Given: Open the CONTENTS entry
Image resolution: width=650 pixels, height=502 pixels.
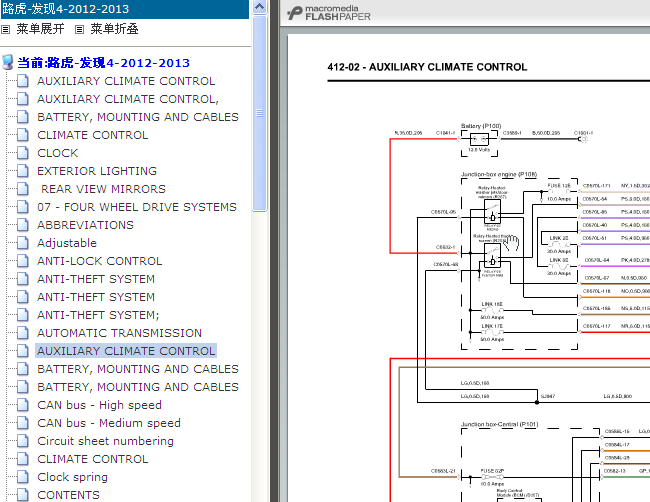Looking at the screenshot, I should tap(68, 495).
